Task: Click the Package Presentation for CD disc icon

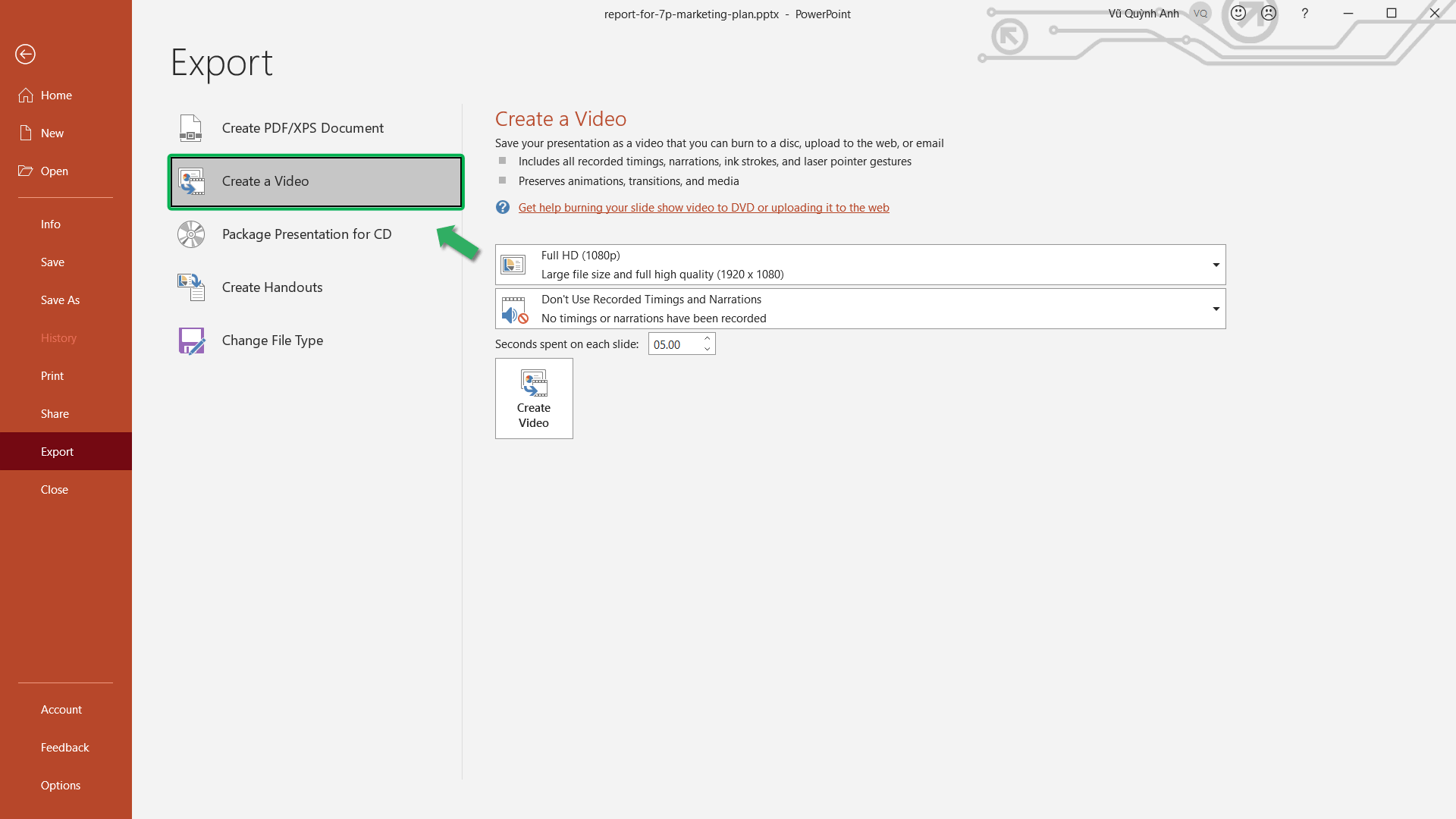Action: point(190,234)
